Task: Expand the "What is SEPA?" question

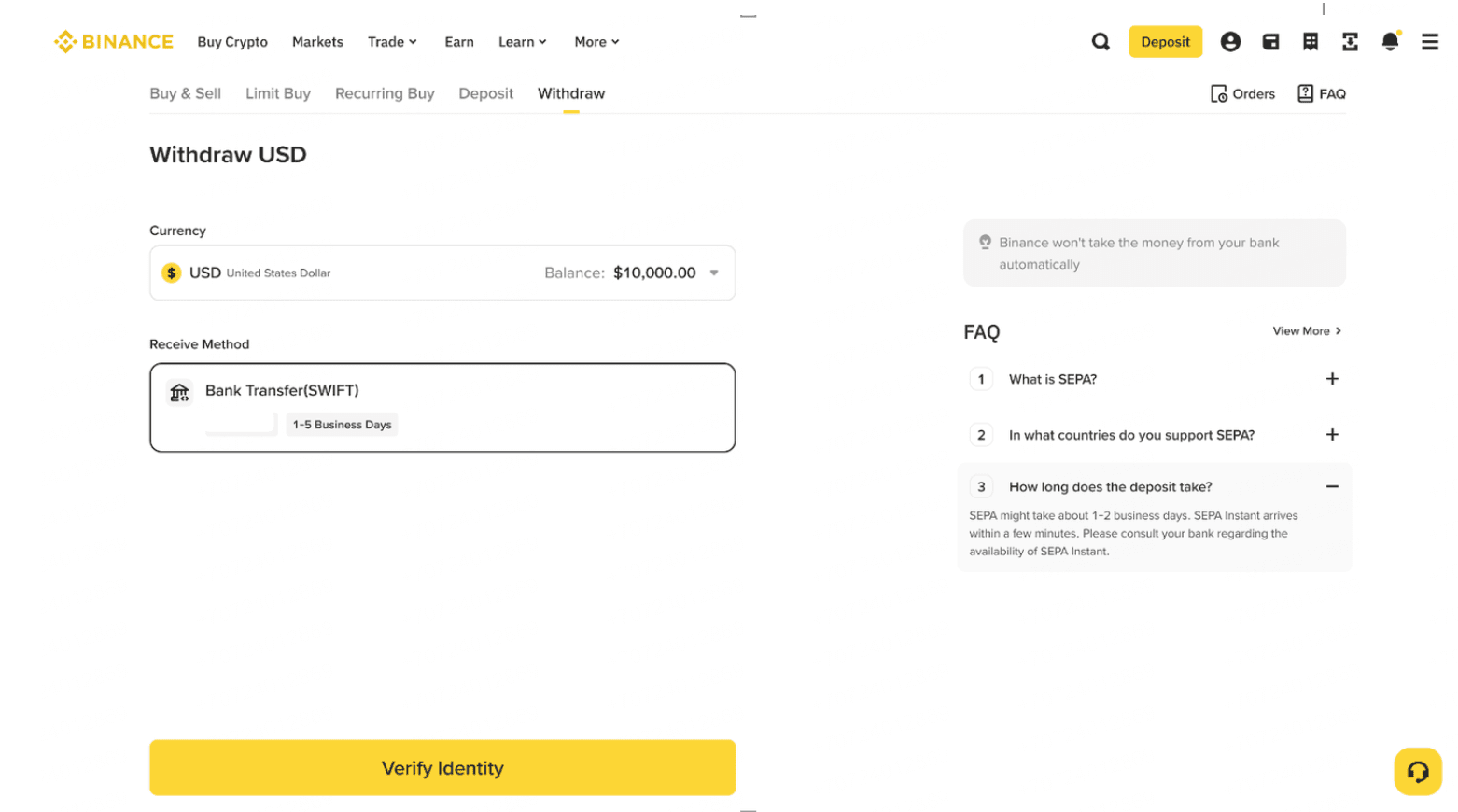Action: pos(1332,379)
